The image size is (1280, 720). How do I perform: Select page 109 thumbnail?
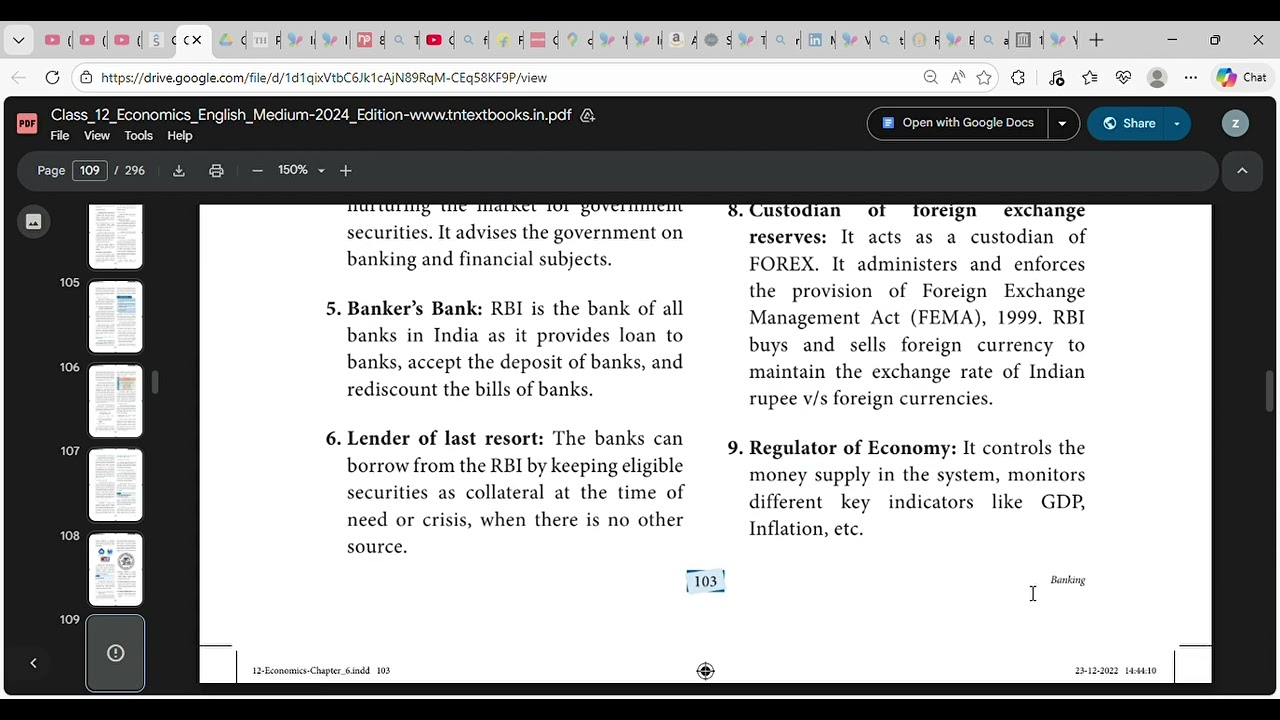click(x=116, y=653)
